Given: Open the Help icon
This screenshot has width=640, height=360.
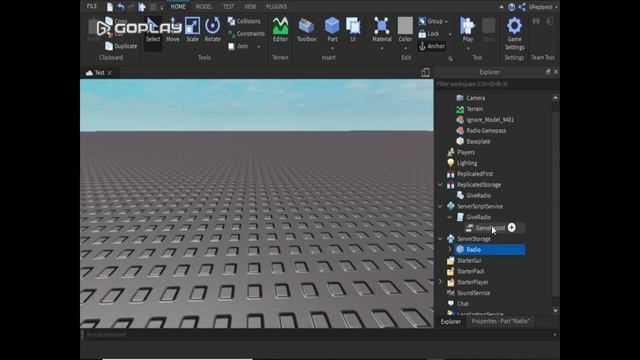Looking at the screenshot, I should point(511,7).
